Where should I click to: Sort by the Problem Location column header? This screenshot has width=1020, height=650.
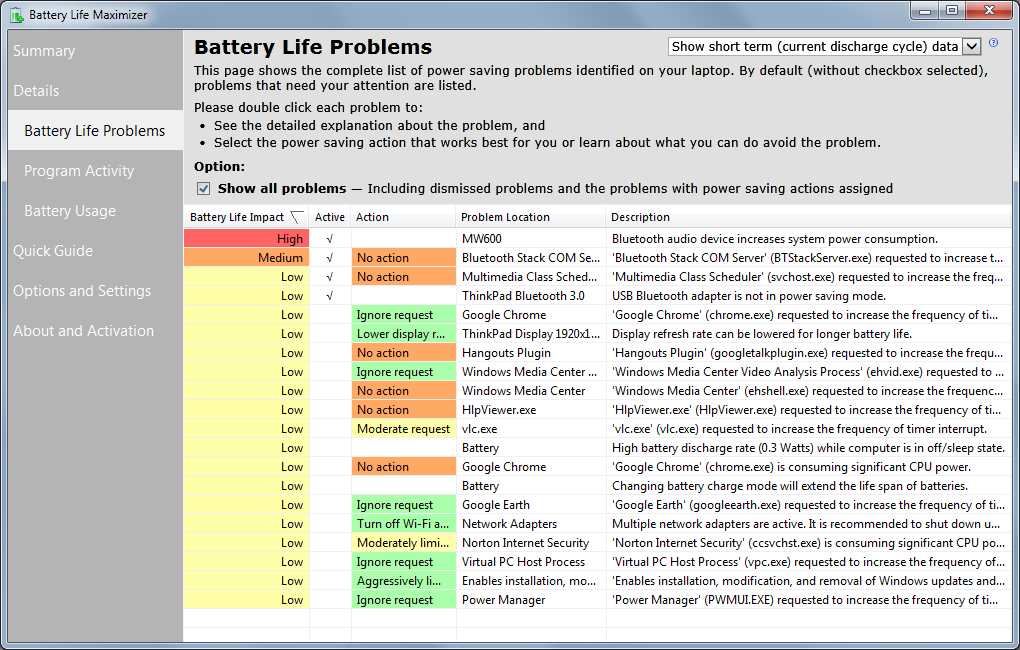531,217
